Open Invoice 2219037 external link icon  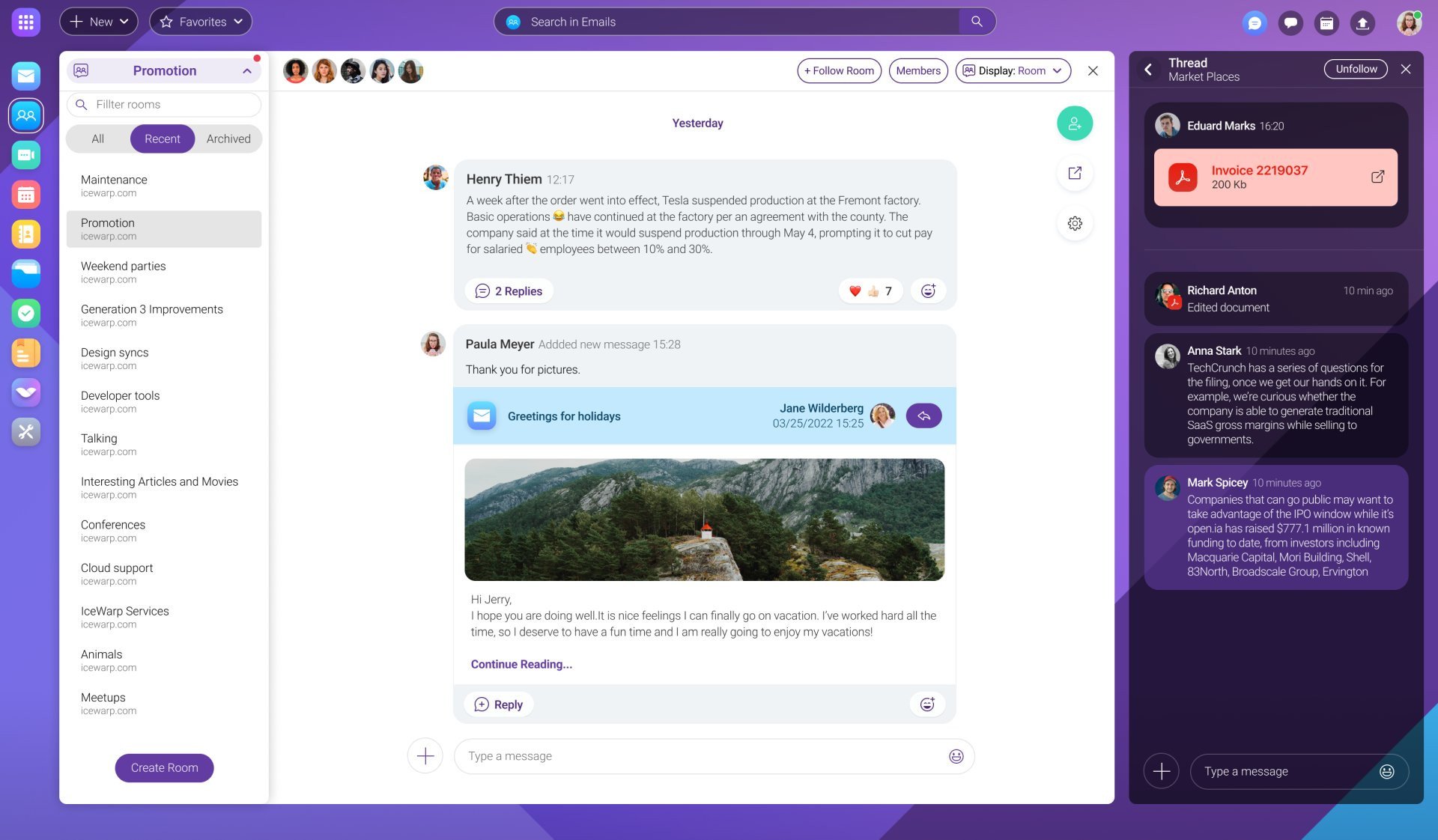[1377, 177]
